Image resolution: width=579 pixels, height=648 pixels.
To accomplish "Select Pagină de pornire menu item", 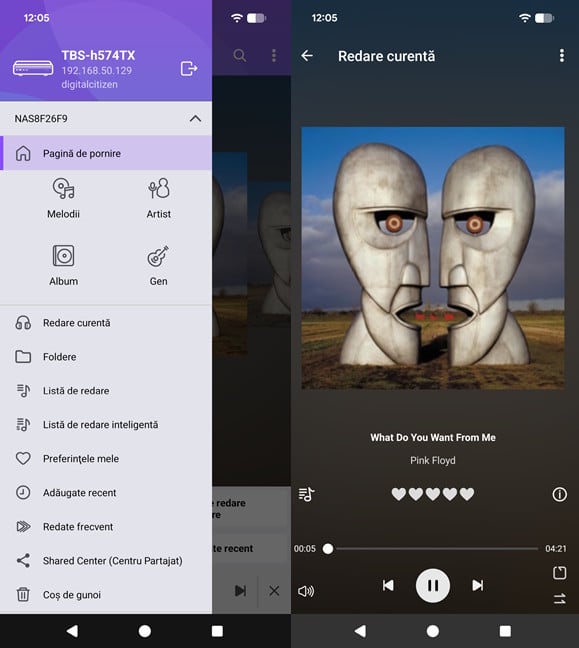I will (106, 153).
